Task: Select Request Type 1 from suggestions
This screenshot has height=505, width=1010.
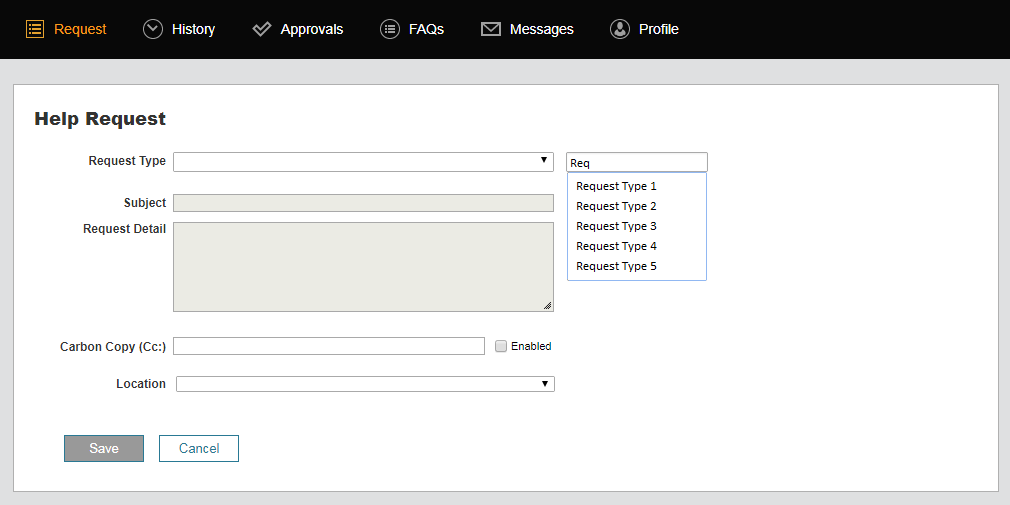Action: 616,186
